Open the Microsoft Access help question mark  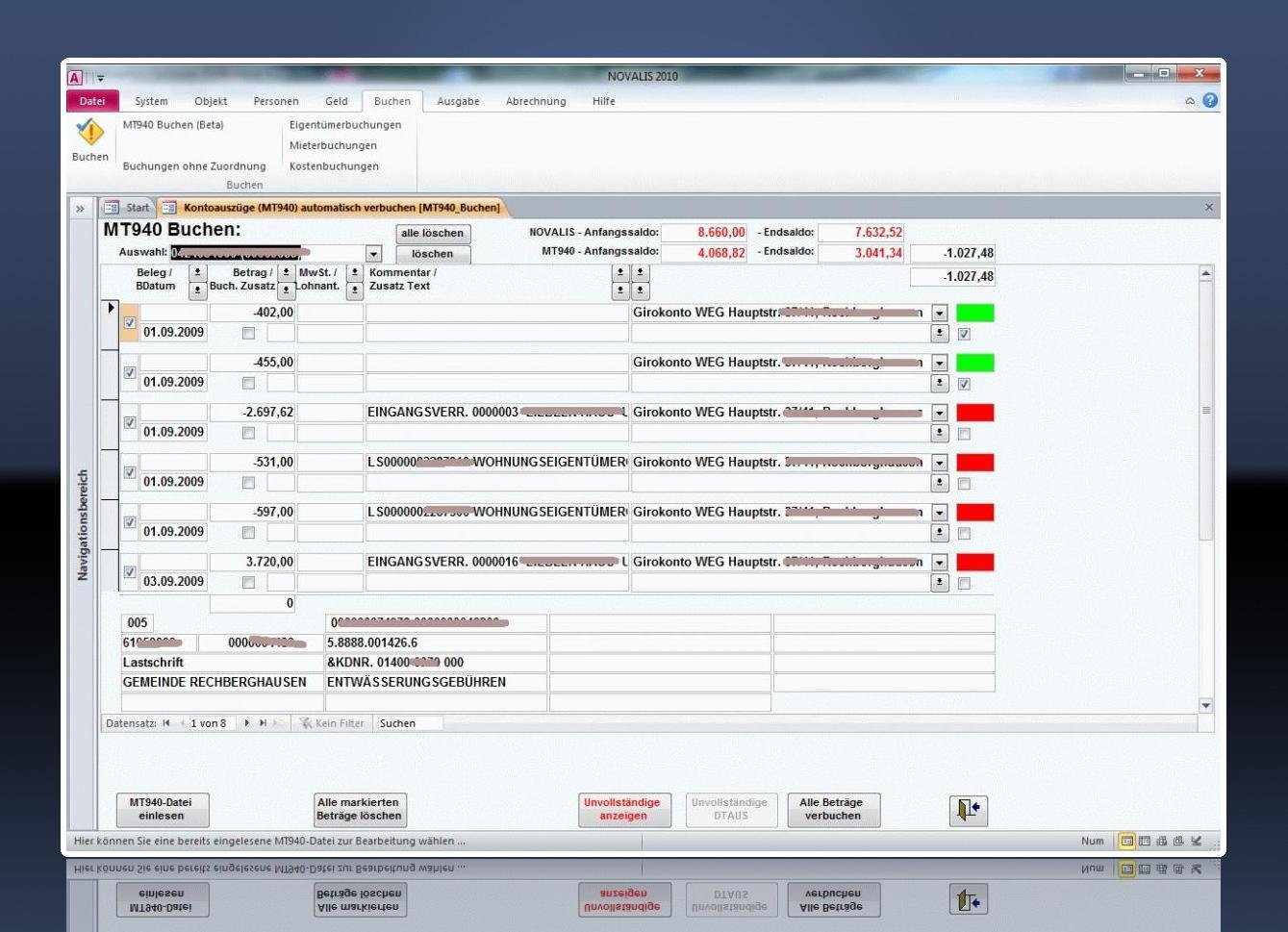[x=1210, y=100]
